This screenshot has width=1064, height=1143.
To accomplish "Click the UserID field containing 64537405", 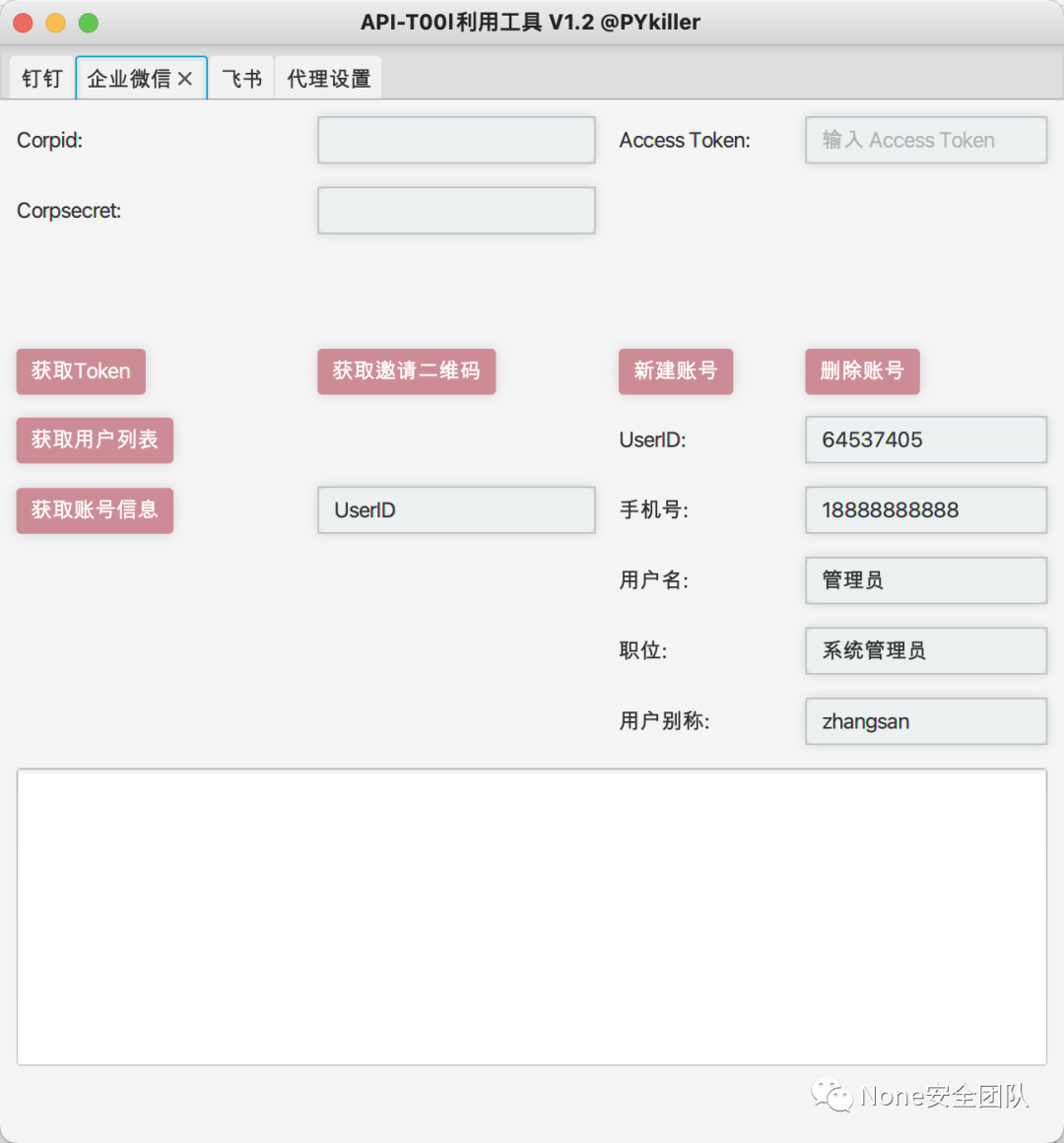I will [x=926, y=439].
